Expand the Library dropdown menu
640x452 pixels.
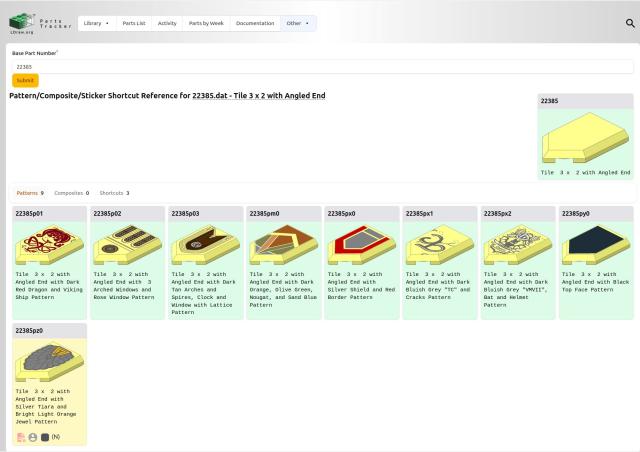pyautogui.click(x=96, y=23)
